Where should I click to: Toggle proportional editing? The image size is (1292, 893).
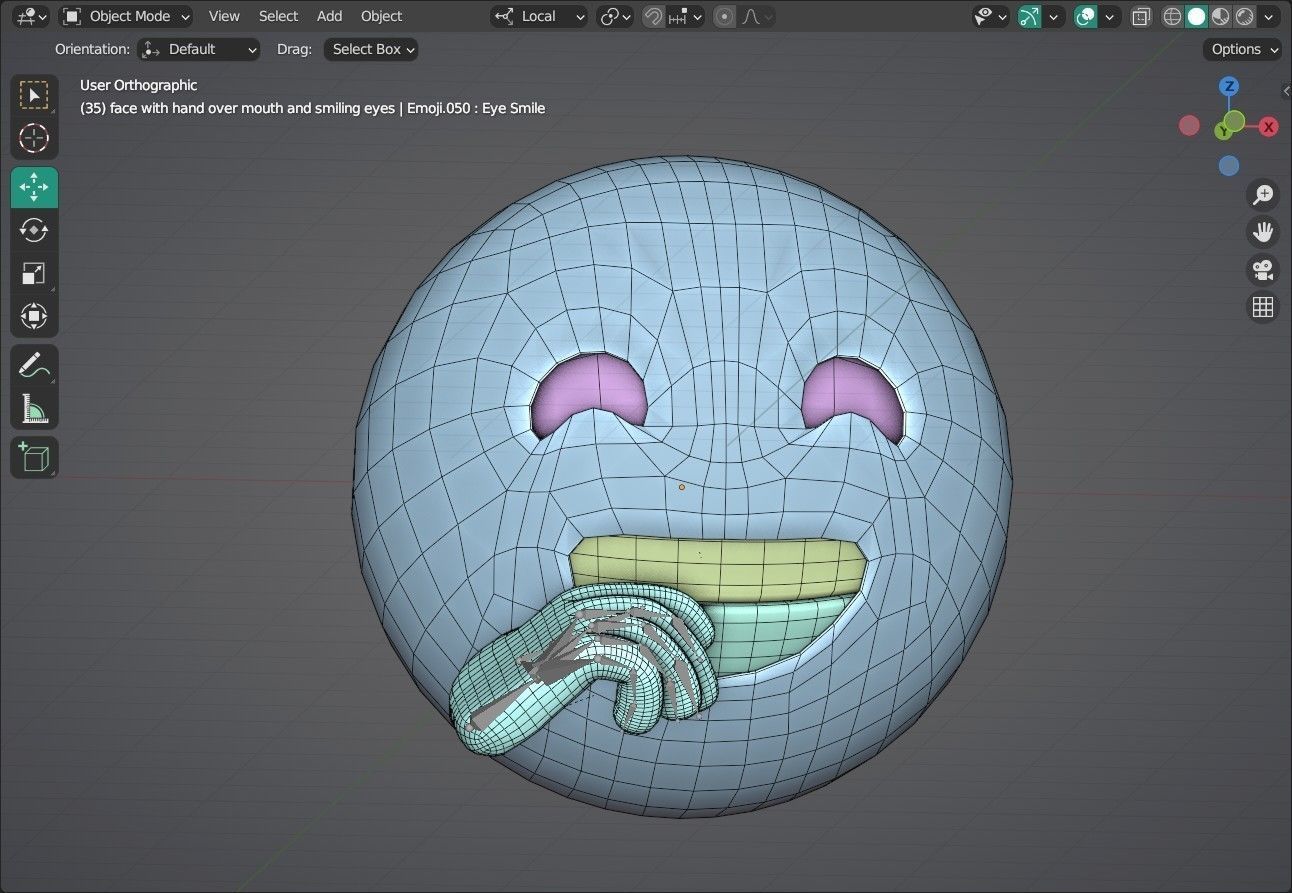coord(724,16)
